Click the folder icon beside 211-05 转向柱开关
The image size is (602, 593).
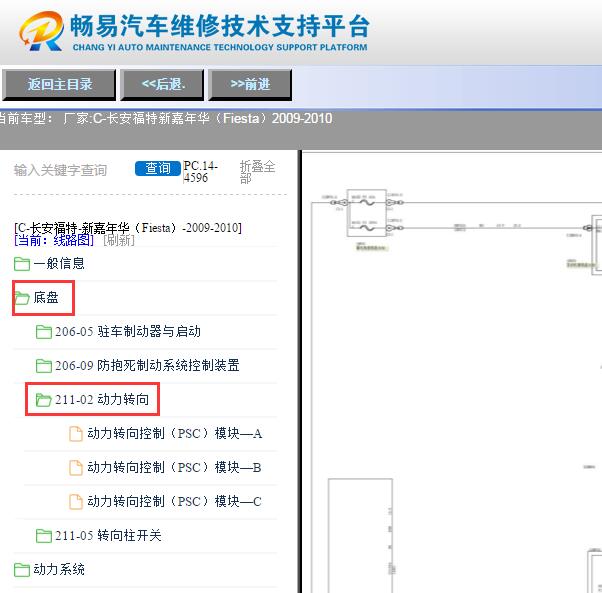tap(43, 536)
